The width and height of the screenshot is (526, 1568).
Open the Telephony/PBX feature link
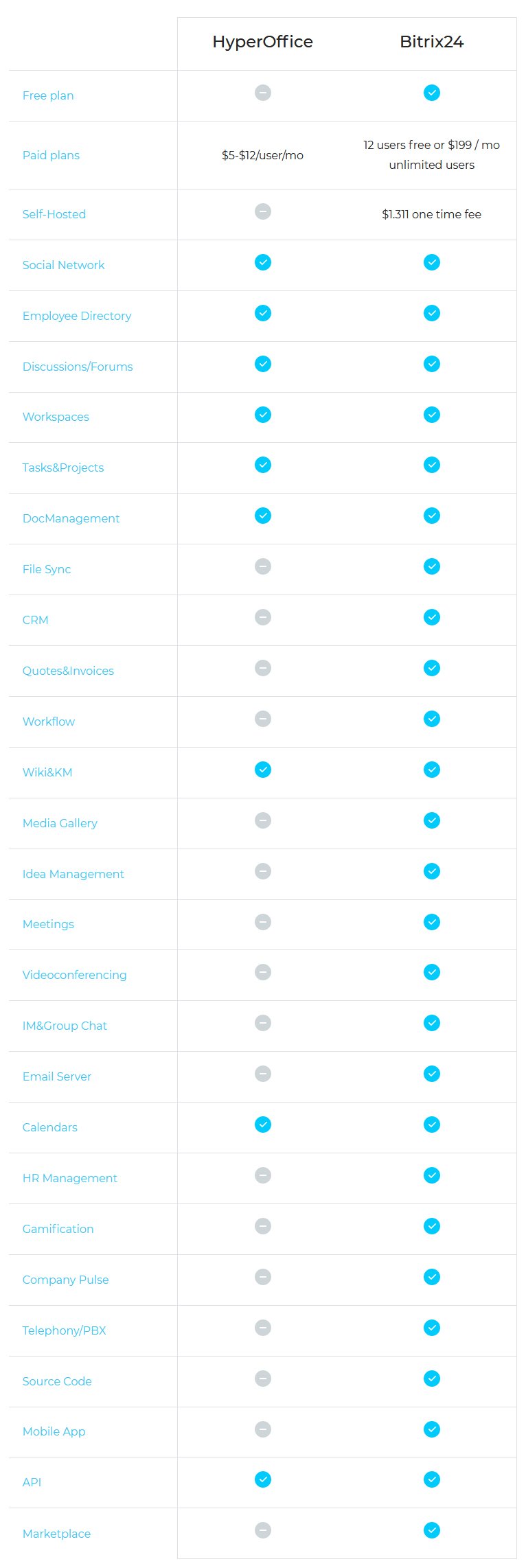click(64, 1330)
